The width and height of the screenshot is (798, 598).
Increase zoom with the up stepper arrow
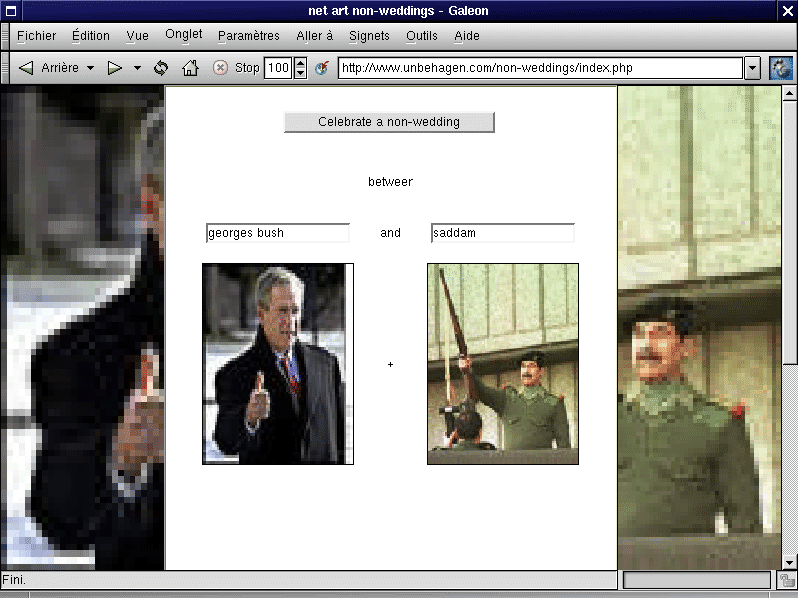300,63
